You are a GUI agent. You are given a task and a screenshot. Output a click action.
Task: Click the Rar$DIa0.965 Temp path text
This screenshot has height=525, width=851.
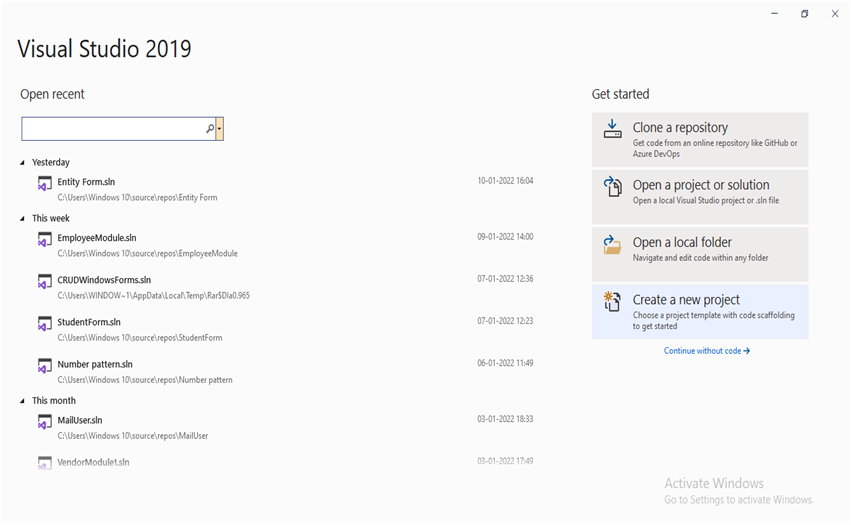(x=154, y=296)
